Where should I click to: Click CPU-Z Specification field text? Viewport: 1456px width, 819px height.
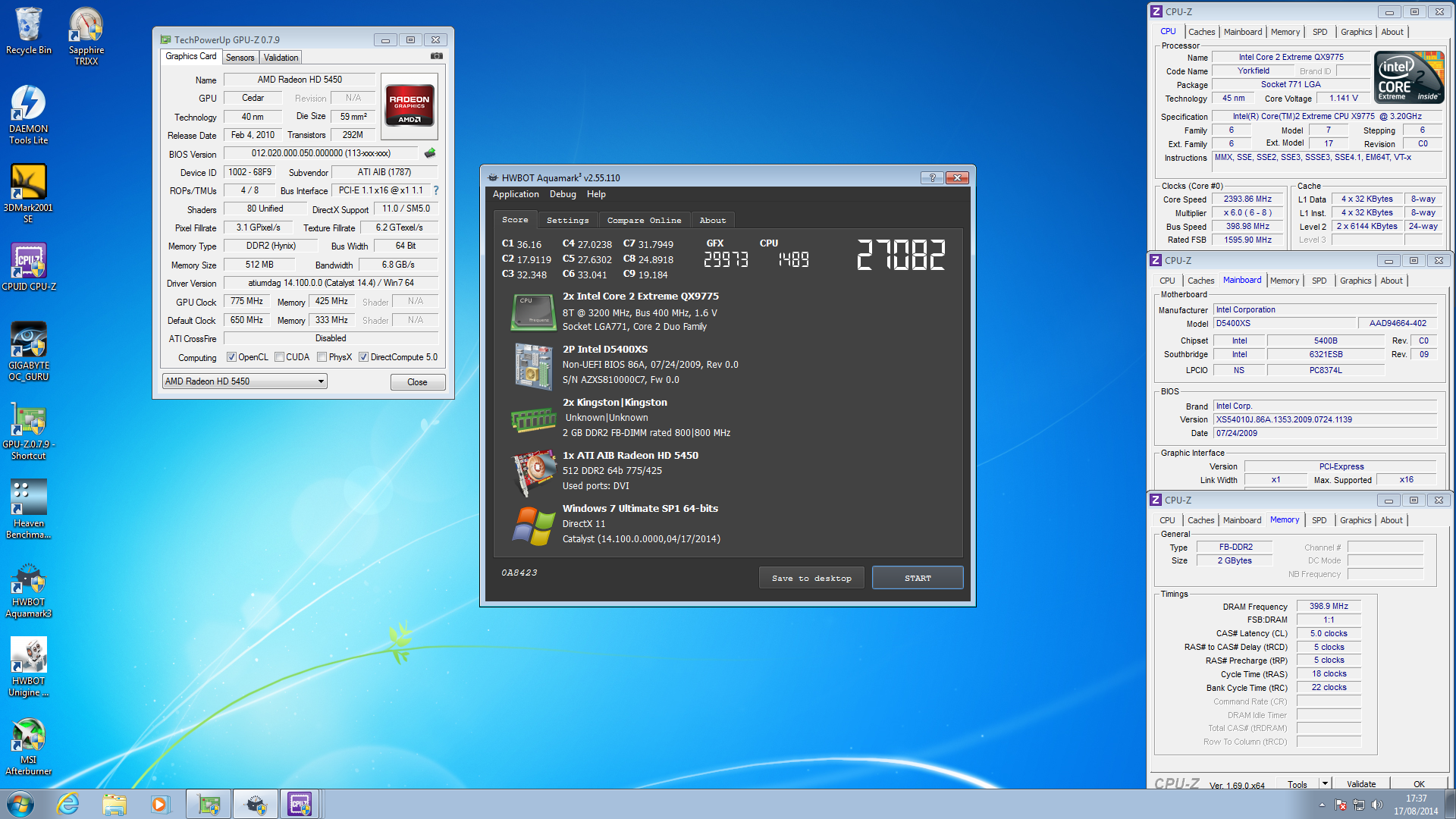click(1327, 116)
